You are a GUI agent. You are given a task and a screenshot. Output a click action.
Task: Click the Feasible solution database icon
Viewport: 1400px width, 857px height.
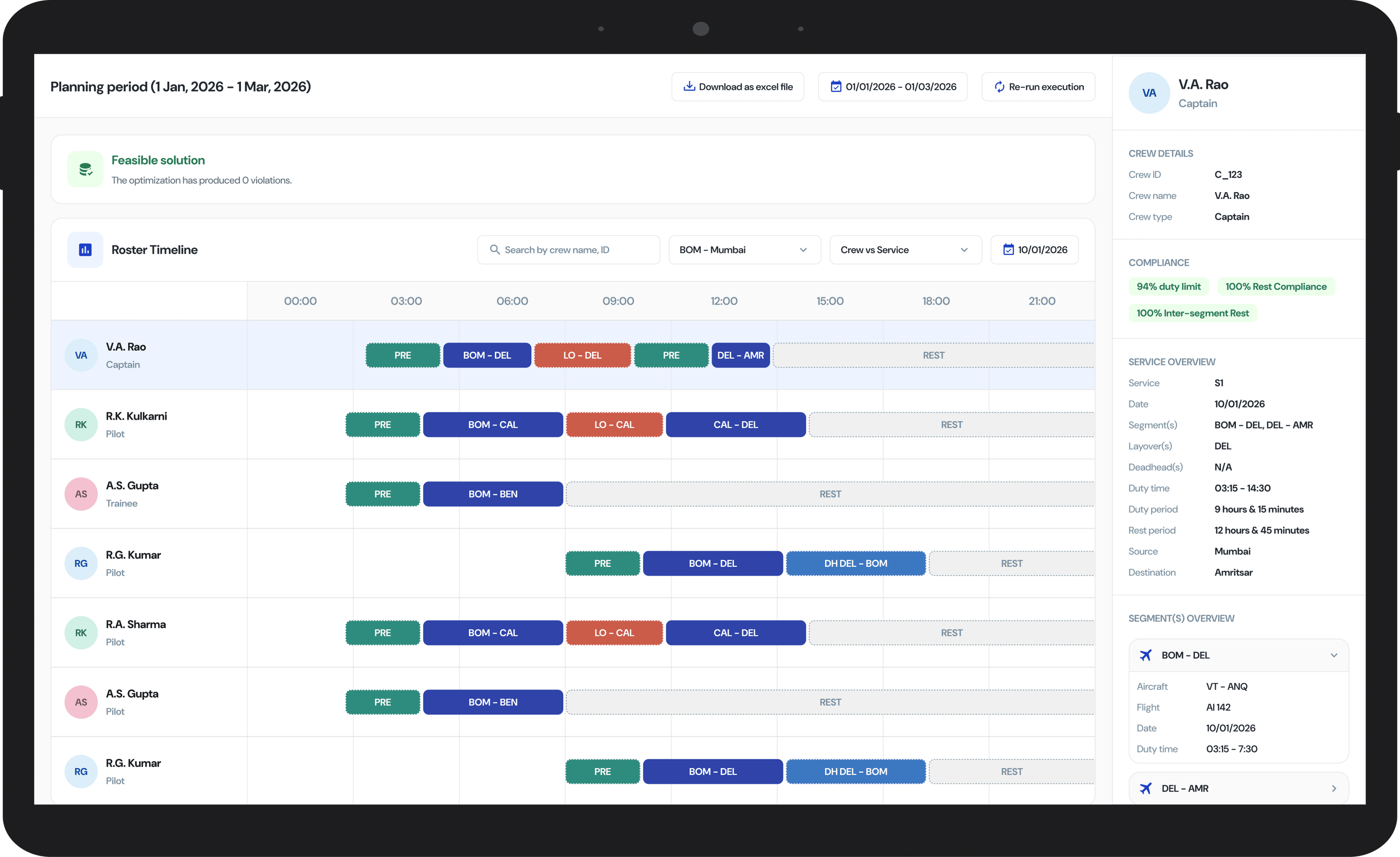point(85,169)
